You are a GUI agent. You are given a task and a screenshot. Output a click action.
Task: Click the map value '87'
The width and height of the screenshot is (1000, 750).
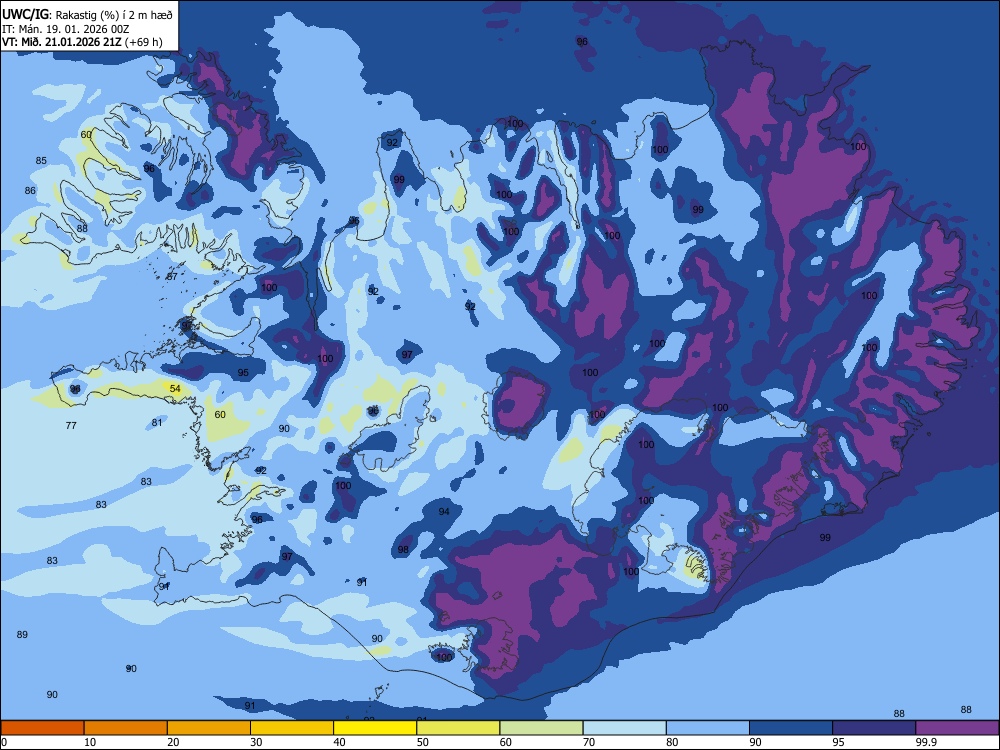[172, 277]
